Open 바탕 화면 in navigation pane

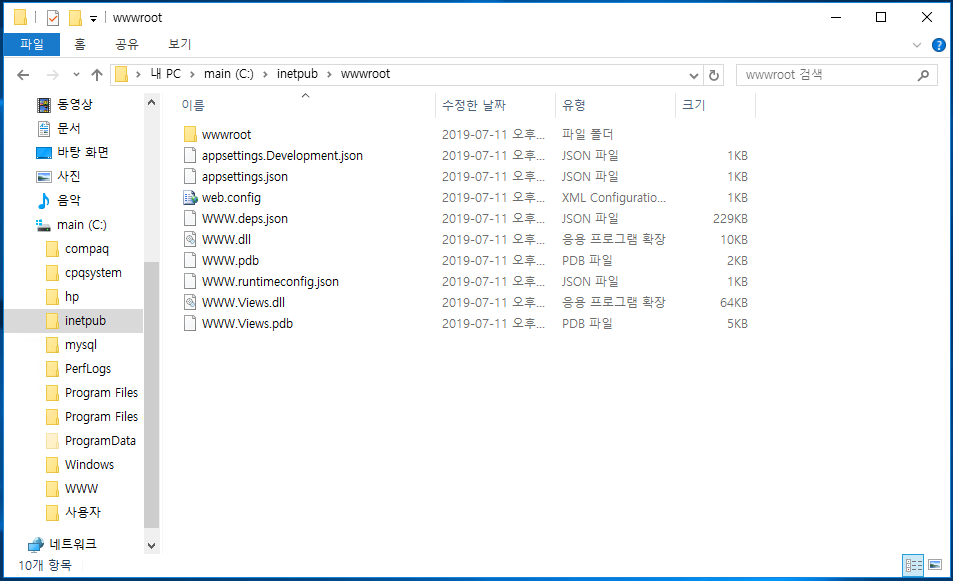pyautogui.click(x=83, y=153)
